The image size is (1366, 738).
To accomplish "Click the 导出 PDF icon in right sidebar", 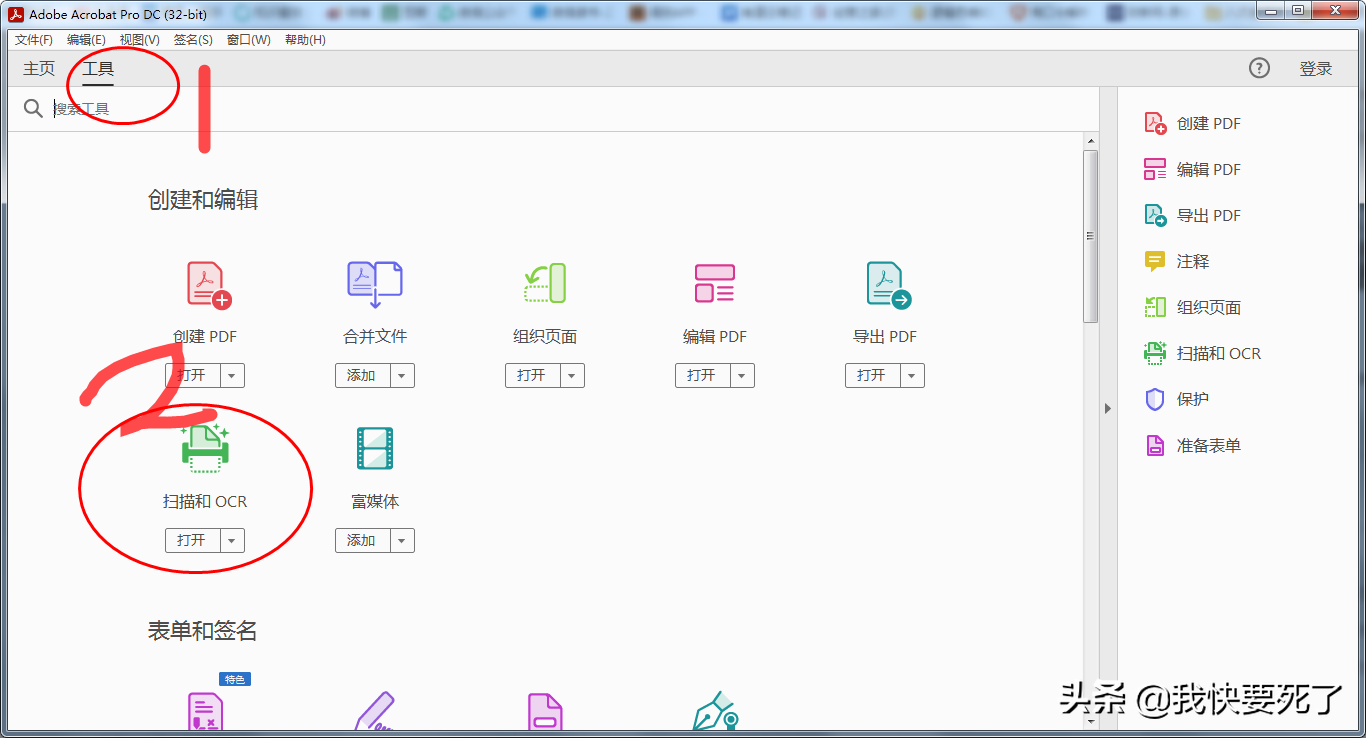I will point(1155,215).
